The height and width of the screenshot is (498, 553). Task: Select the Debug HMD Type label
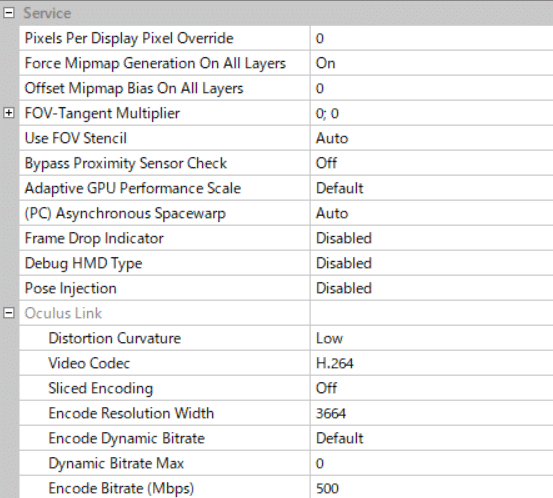pos(84,264)
